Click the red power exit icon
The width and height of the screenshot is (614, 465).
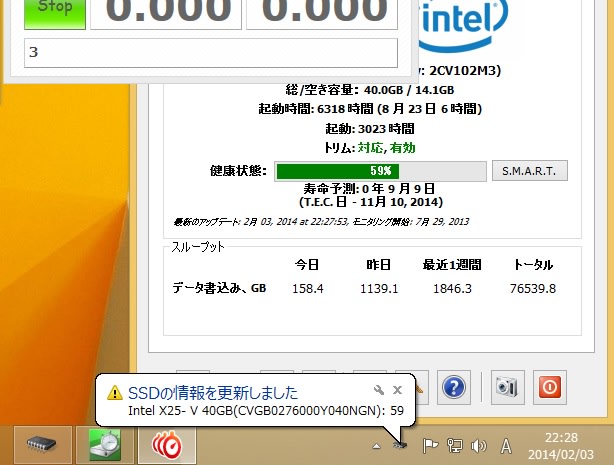click(550, 387)
